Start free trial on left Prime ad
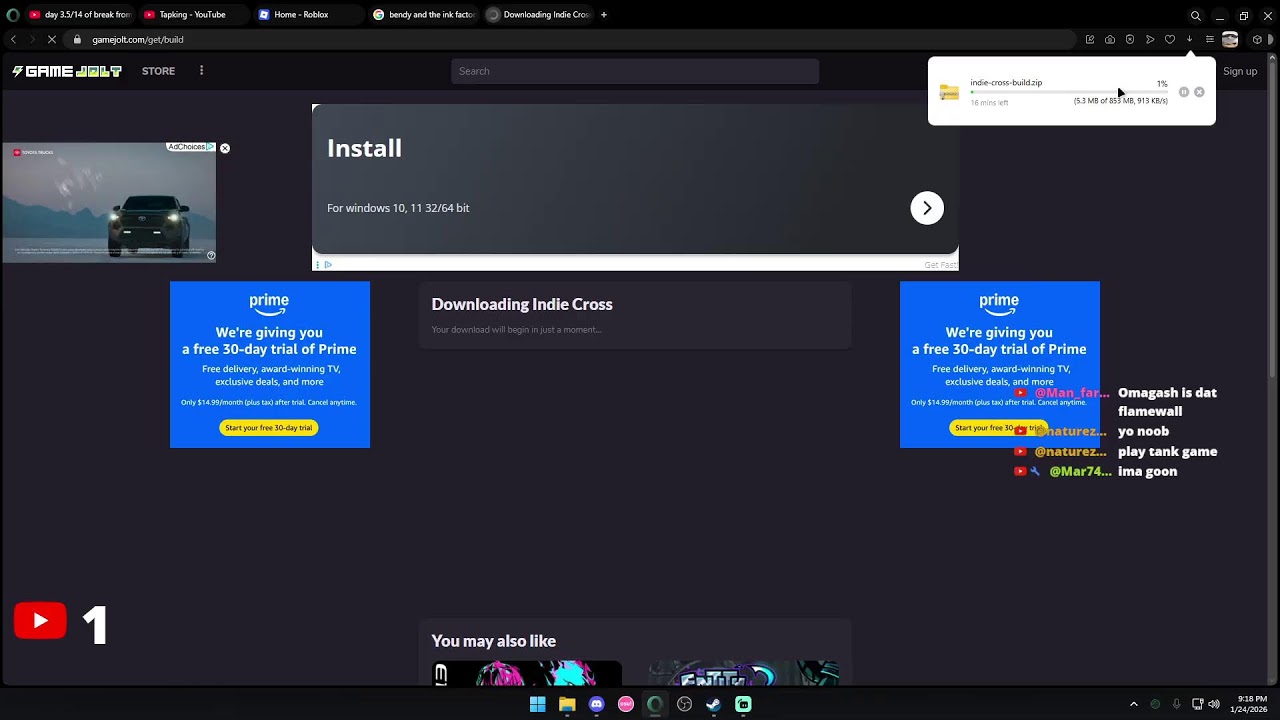The width and height of the screenshot is (1280, 720). pos(268,428)
